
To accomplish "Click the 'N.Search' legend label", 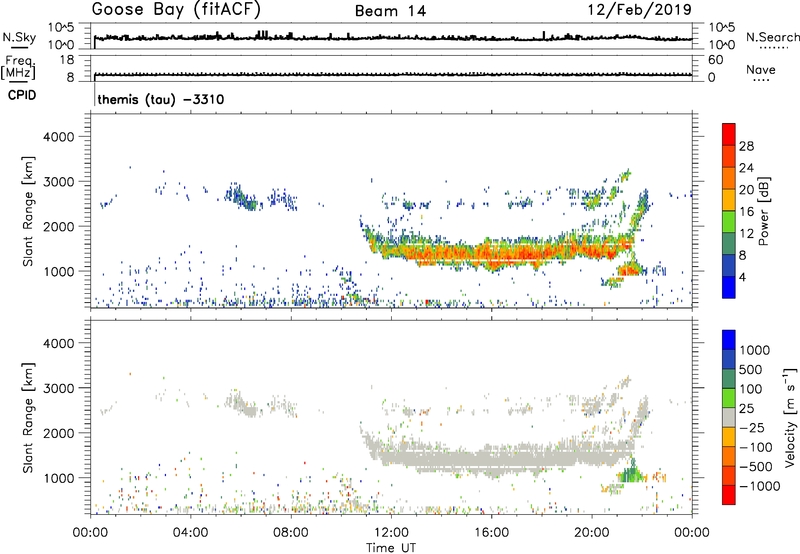I will 772,37.
